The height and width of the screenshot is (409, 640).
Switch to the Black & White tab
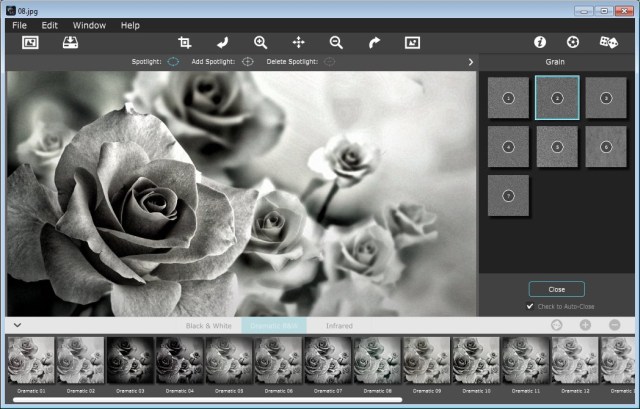211,325
